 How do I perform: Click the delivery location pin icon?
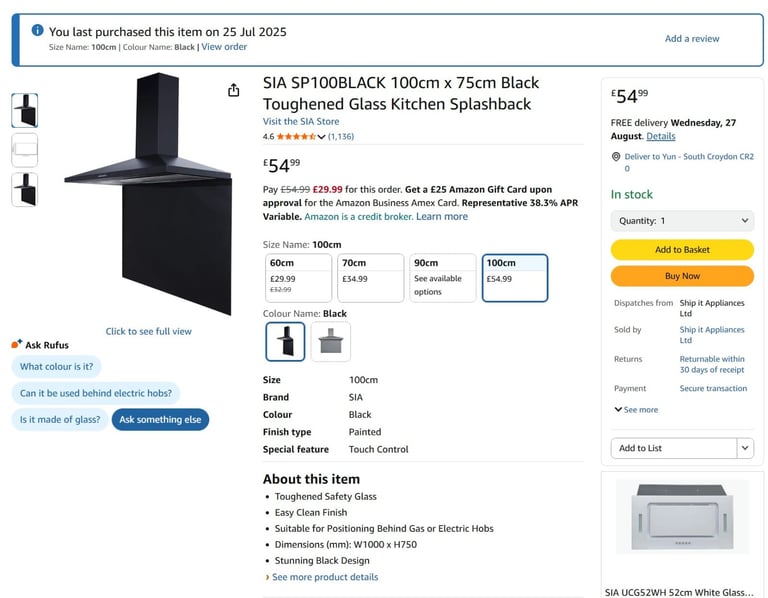(616, 157)
